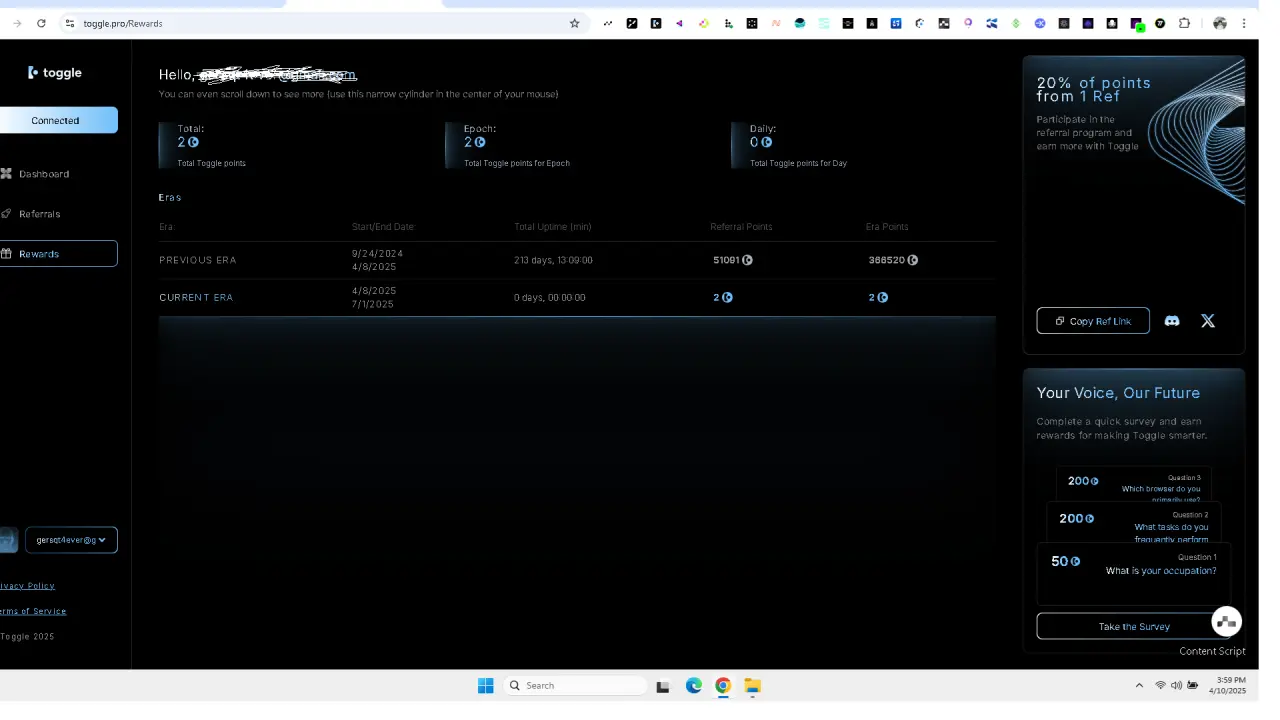Image resolution: width=1280 pixels, height=720 pixels.
Task: Open quick settings via the volume icon
Action: (x=1176, y=685)
